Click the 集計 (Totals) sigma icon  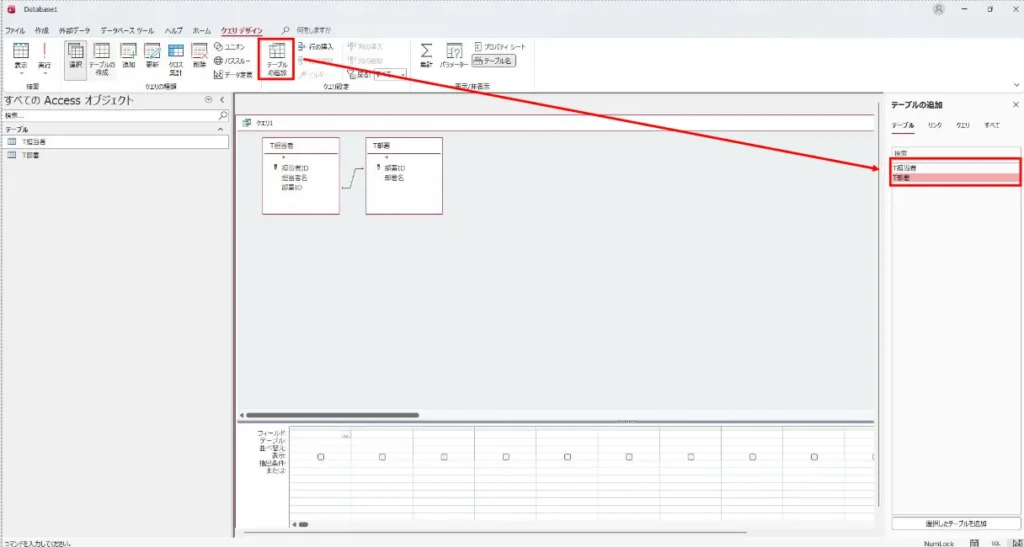pos(426,55)
